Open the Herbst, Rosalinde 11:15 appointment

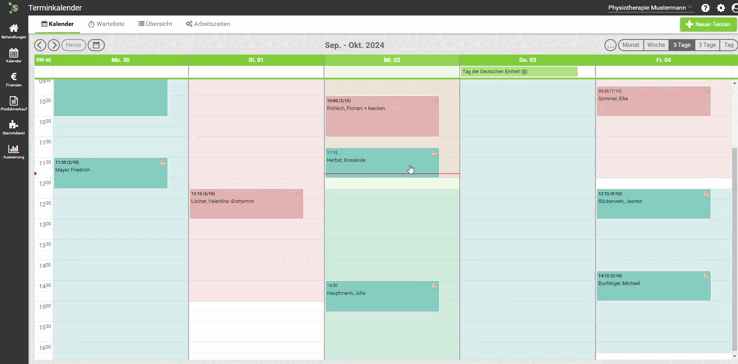pyautogui.click(x=382, y=163)
